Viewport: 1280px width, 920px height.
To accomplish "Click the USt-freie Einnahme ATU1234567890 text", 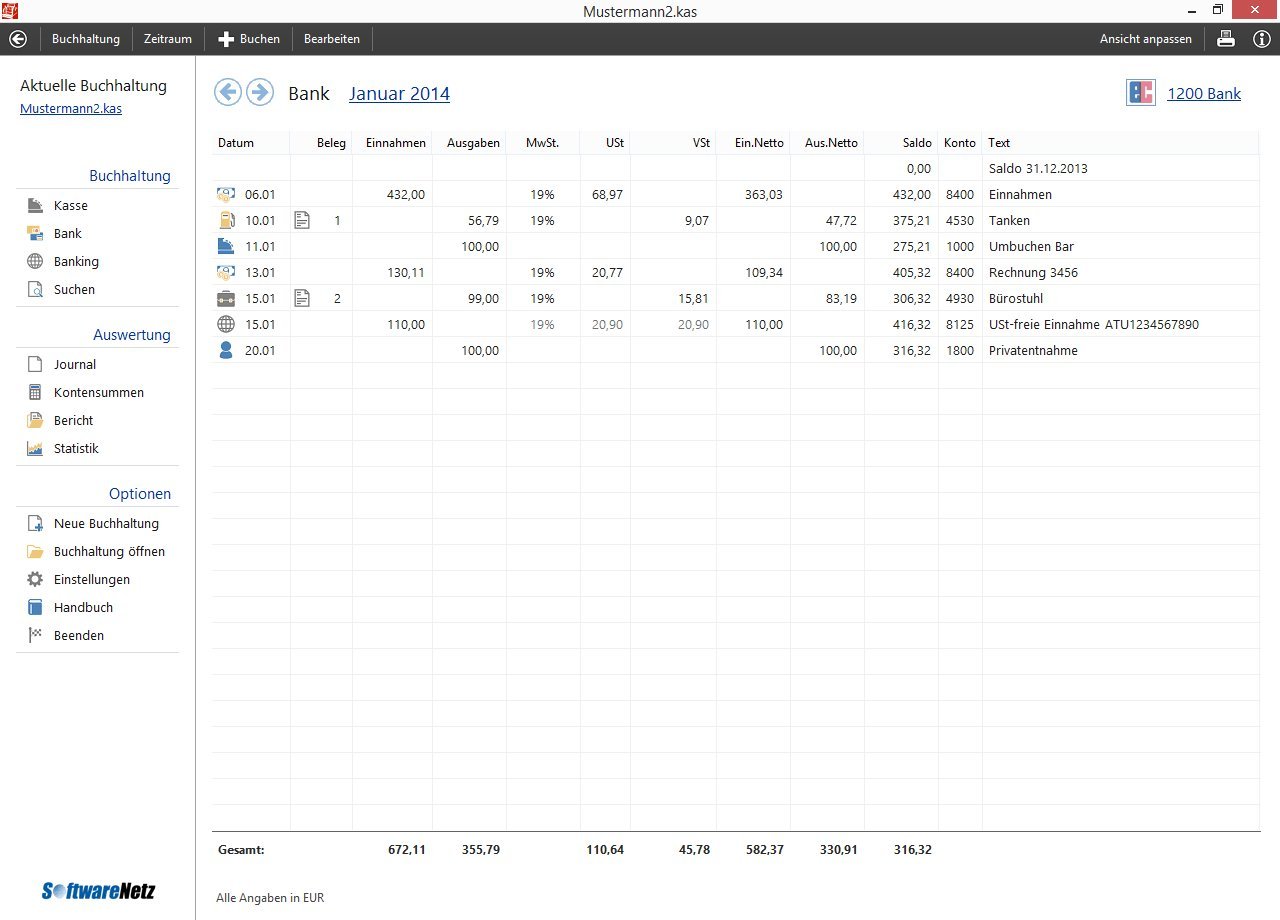I will 1093,325.
